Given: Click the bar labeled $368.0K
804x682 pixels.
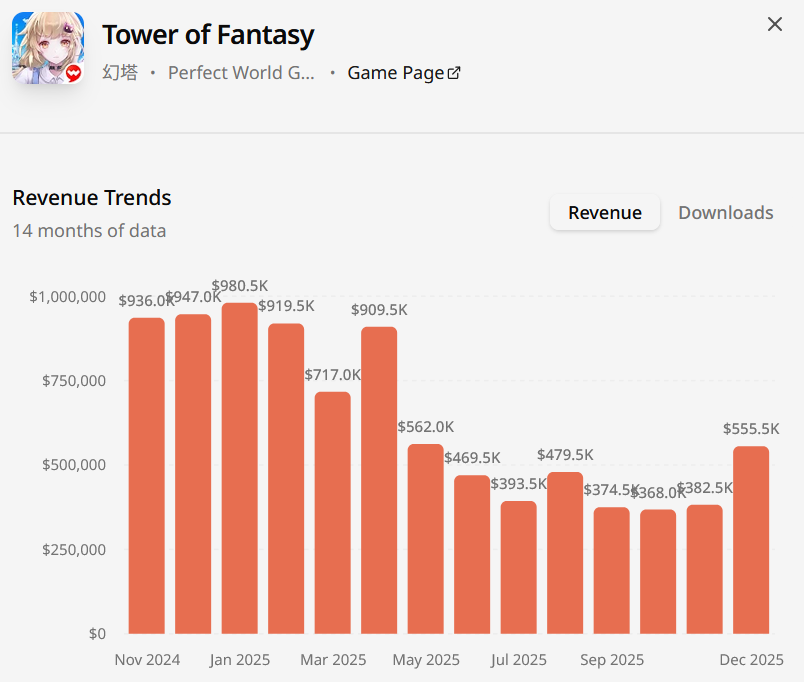Looking at the screenshot, I should click(x=658, y=571).
